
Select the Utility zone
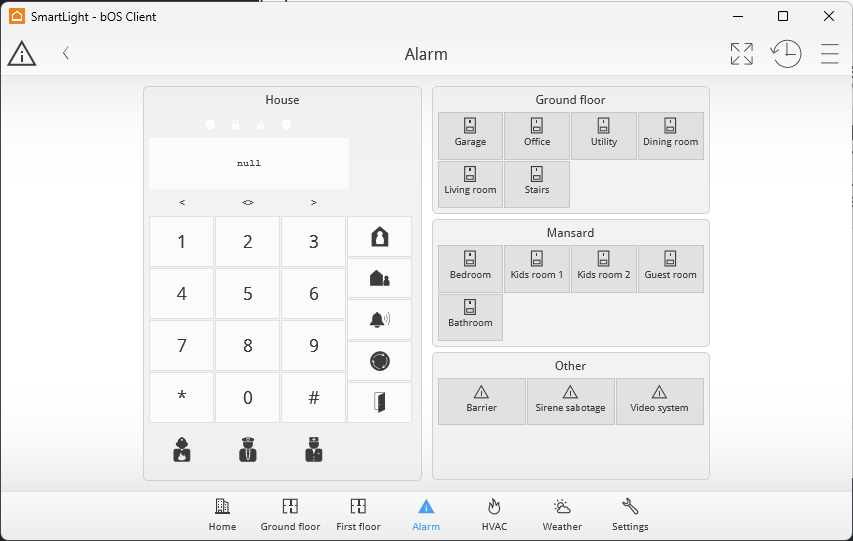[x=604, y=136]
